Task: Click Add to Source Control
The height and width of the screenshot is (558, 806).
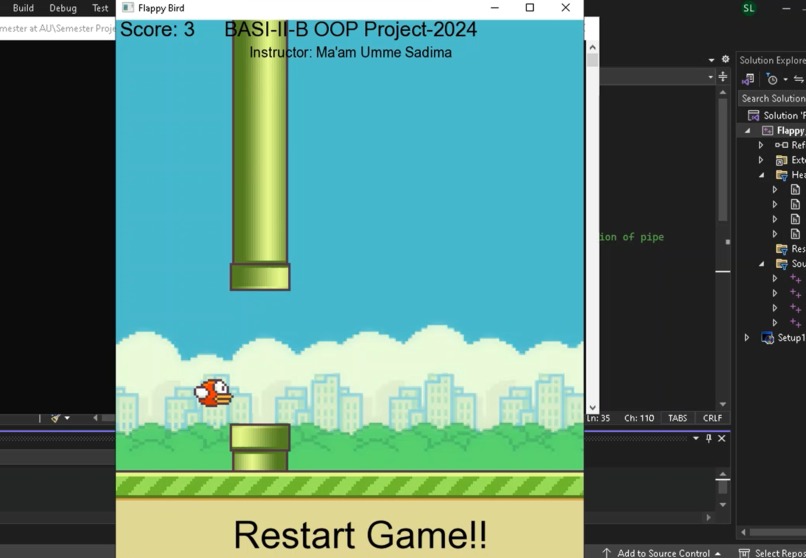Action: pyautogui.click(x=661, y=553)
